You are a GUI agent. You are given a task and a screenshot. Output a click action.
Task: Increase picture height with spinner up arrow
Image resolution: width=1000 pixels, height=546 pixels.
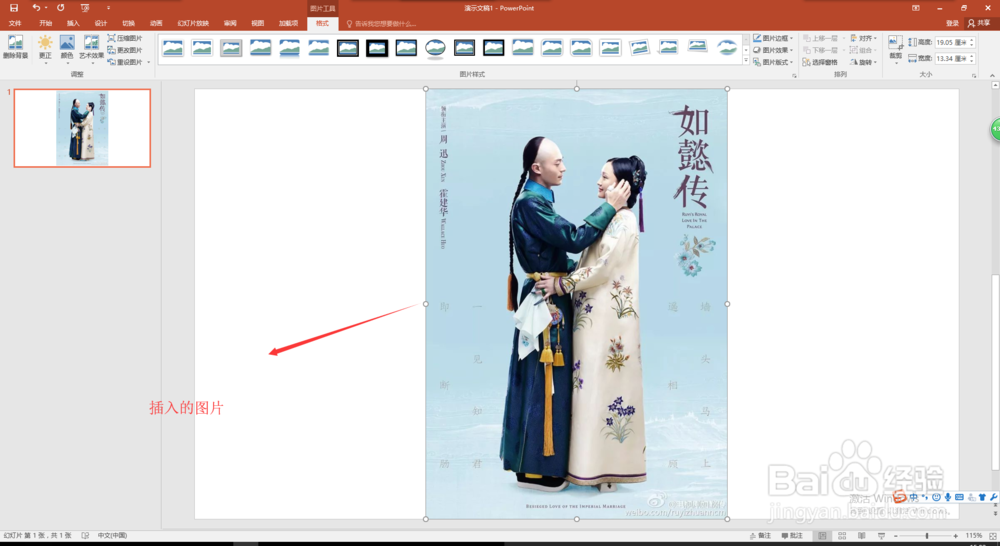(972, 40)
